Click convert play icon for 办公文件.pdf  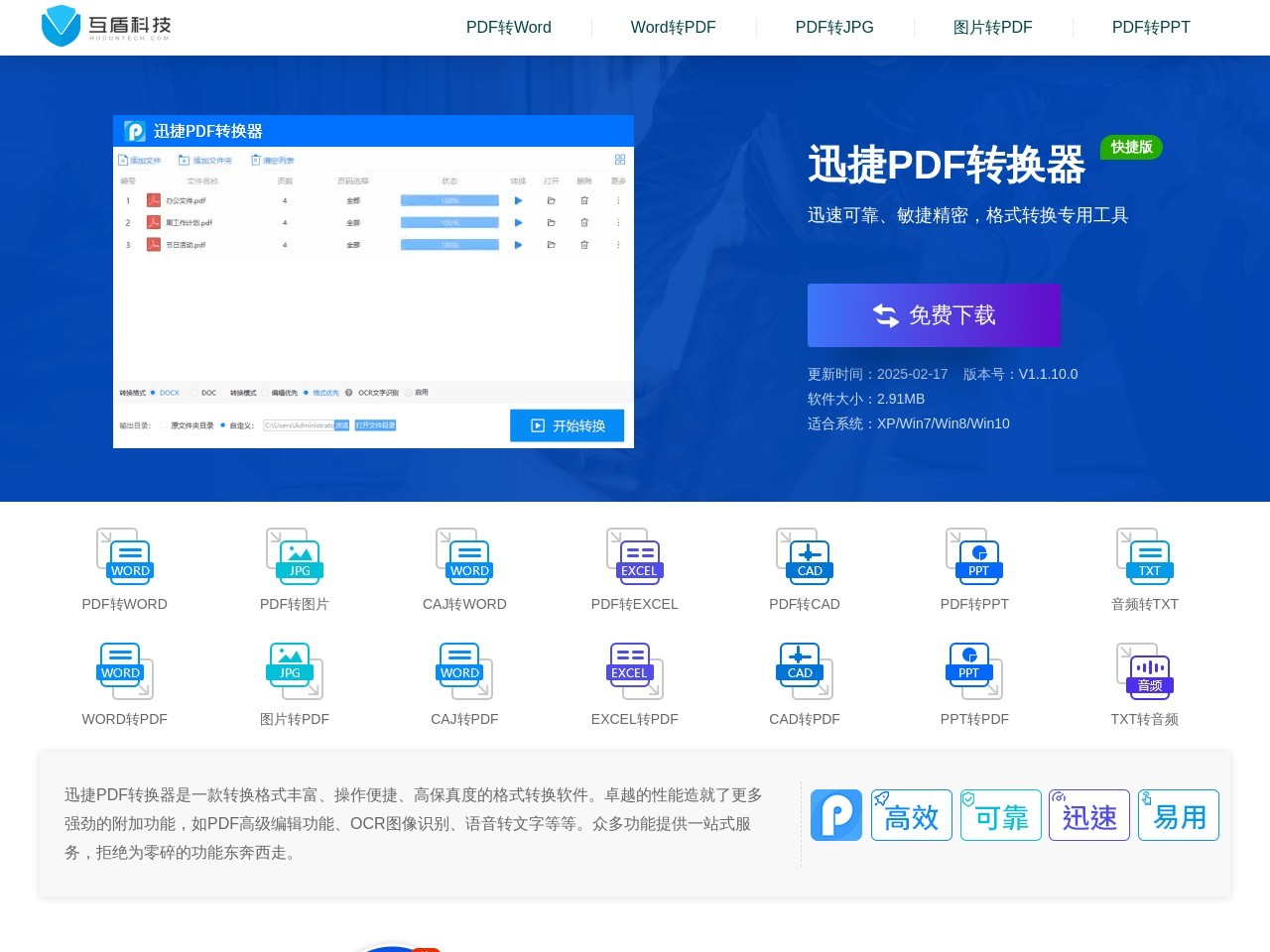[518, 200]
